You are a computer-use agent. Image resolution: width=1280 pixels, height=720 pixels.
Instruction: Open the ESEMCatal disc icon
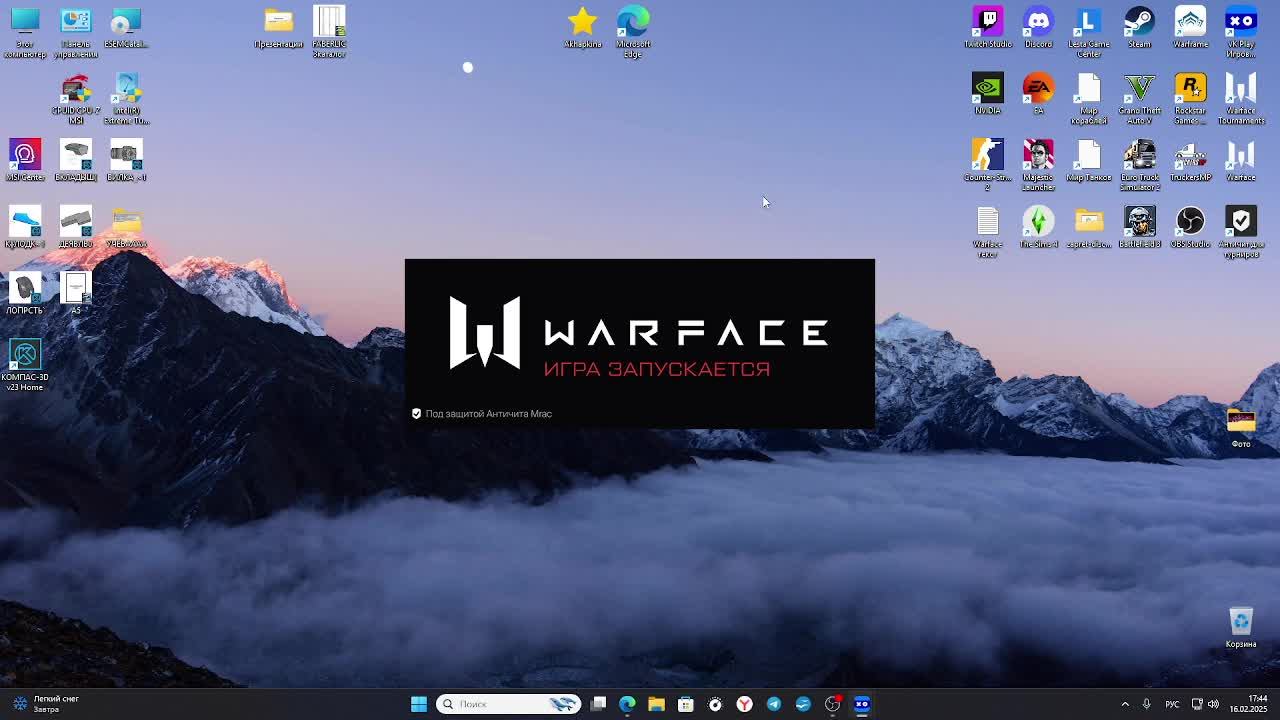tap(126, 27)
